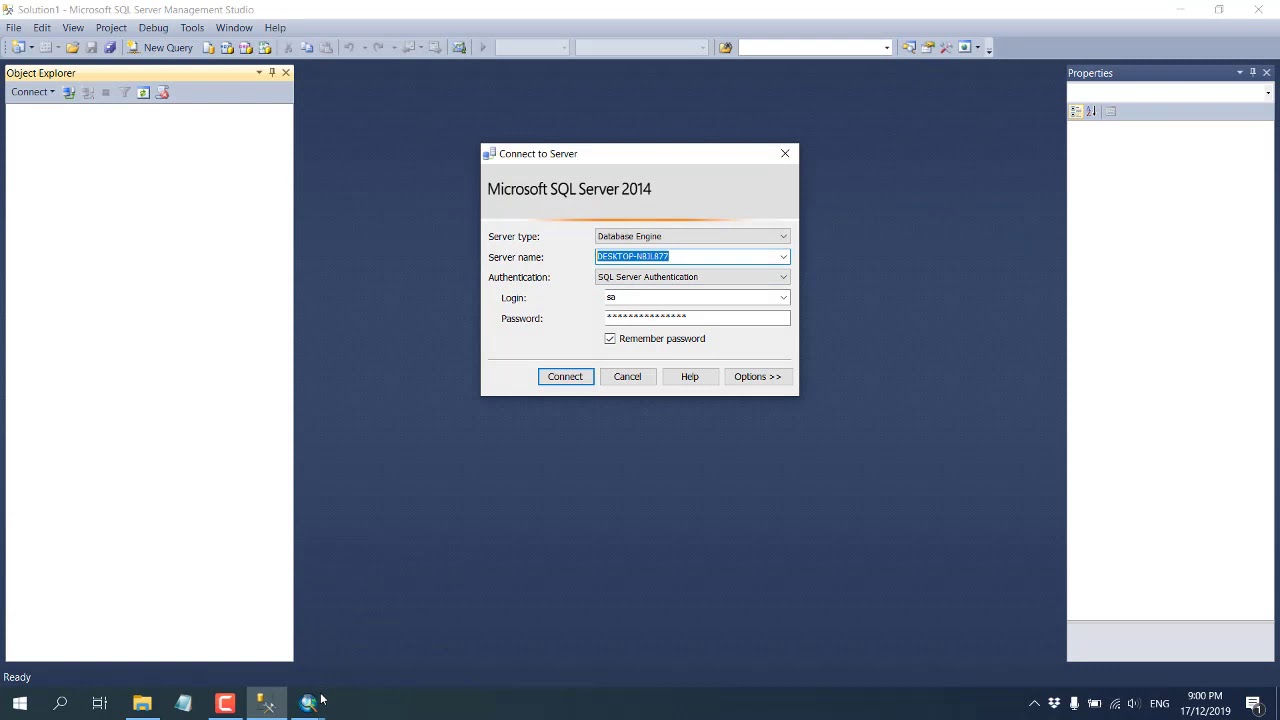
Task: Click the Open File folder toolbar icon
Action: (72, 47)
